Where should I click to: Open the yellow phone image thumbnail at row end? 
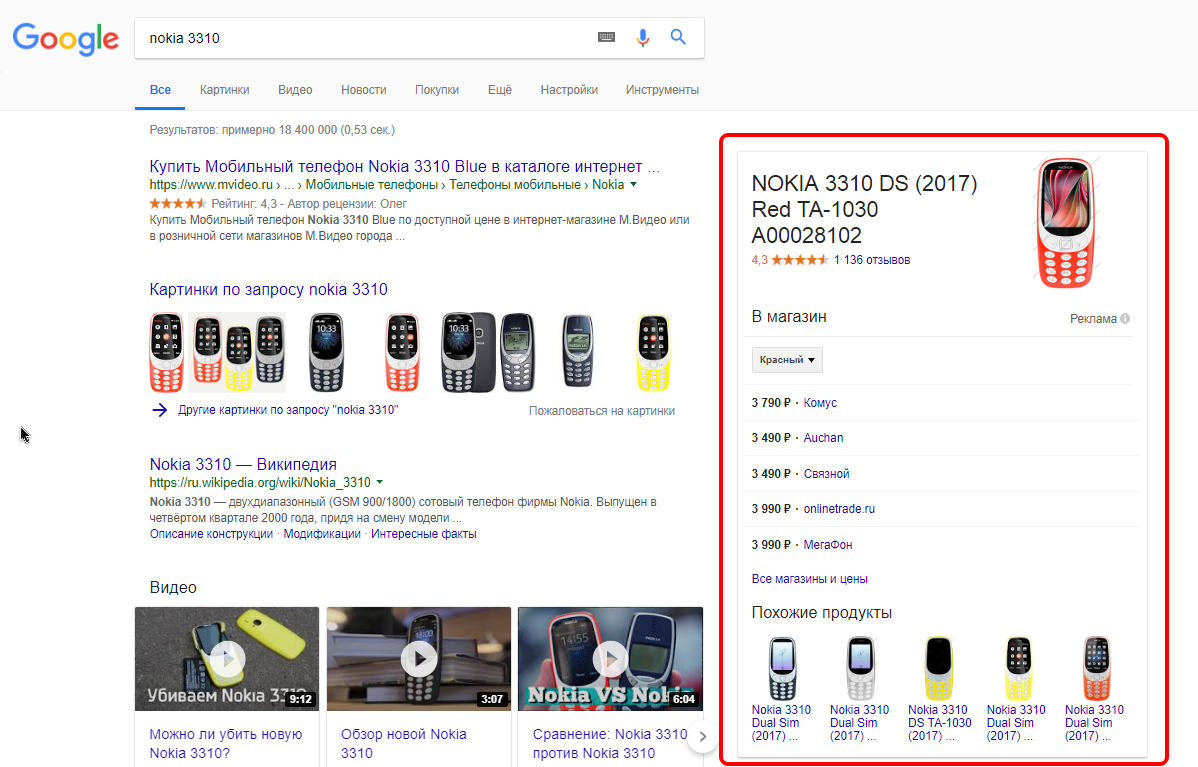tap(653, 352)
